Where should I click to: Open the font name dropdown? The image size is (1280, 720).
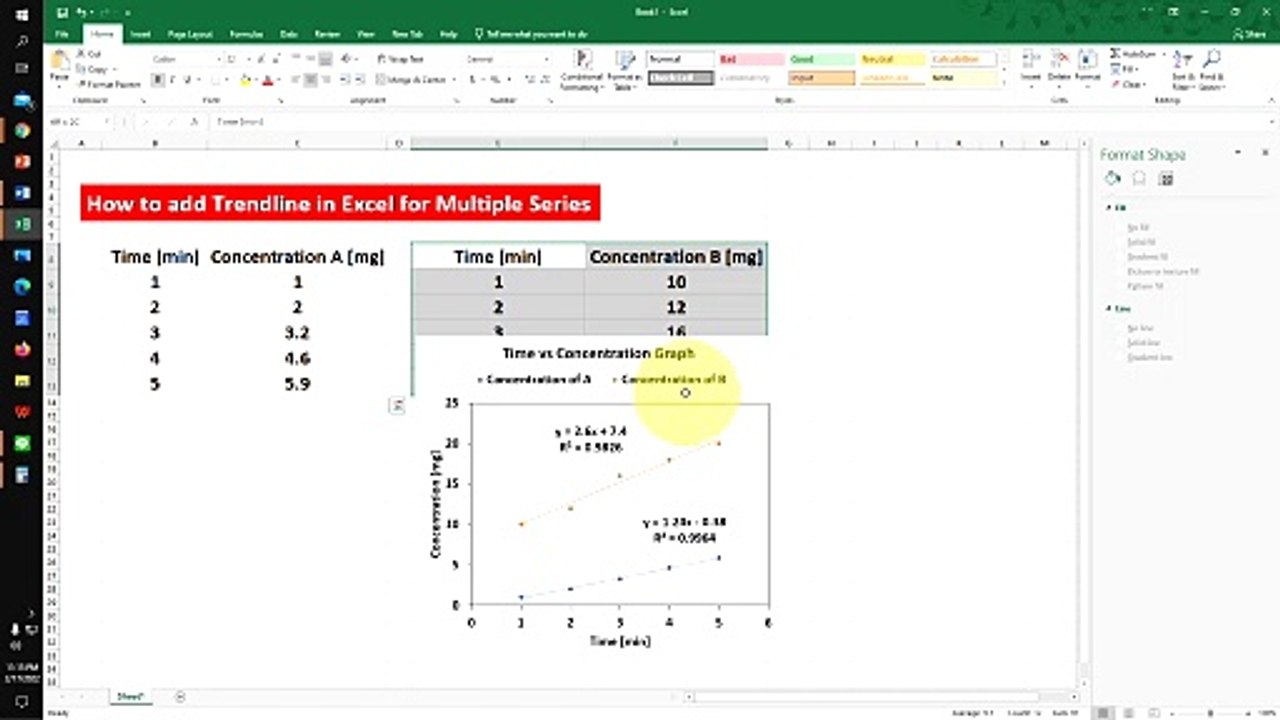coord(218,59)
